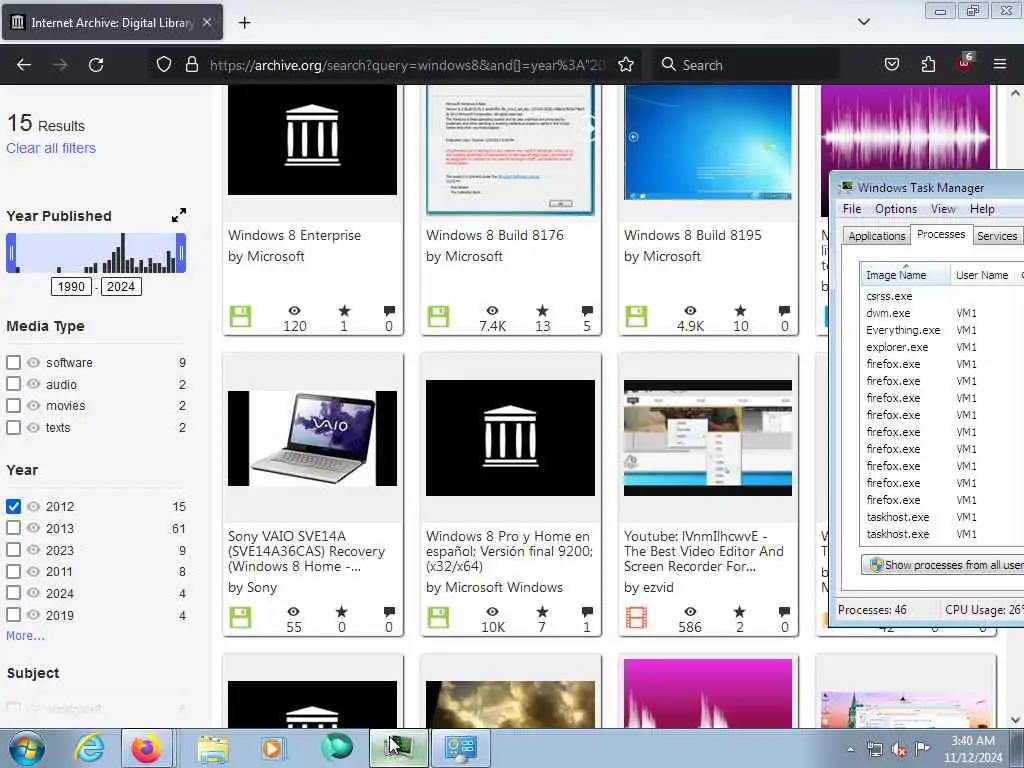The height and width of the screenshot is (768, 1024).
Task: Click the site padlock security icon
Action: click(x=191, y=65)
